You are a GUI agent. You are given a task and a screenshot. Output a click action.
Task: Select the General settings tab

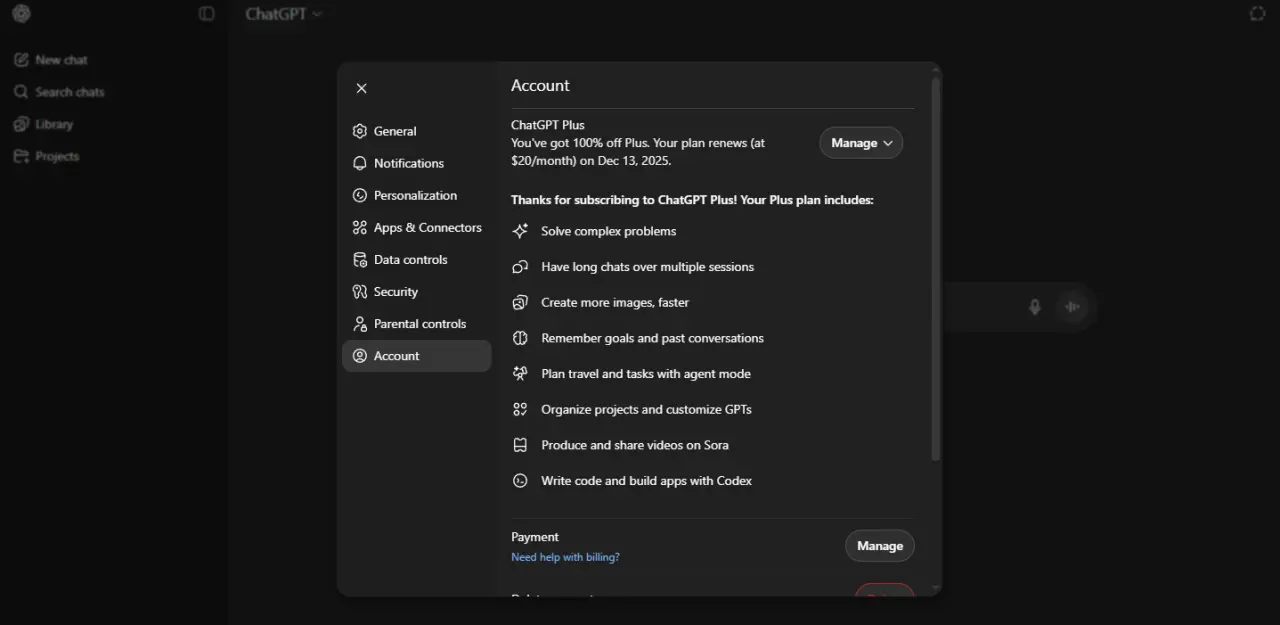417,131
